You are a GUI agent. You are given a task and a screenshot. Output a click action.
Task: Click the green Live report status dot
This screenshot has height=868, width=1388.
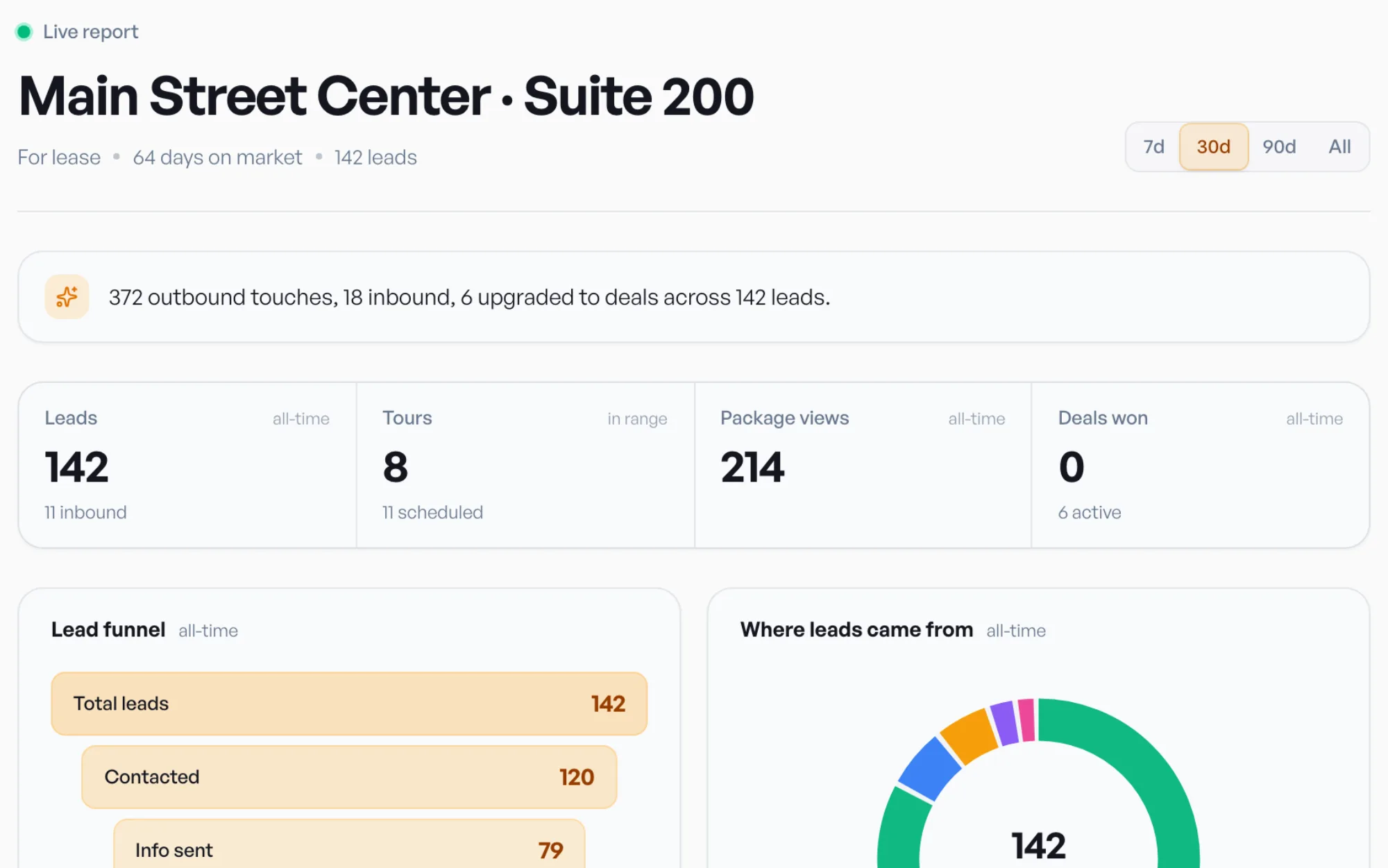(24, 32)
